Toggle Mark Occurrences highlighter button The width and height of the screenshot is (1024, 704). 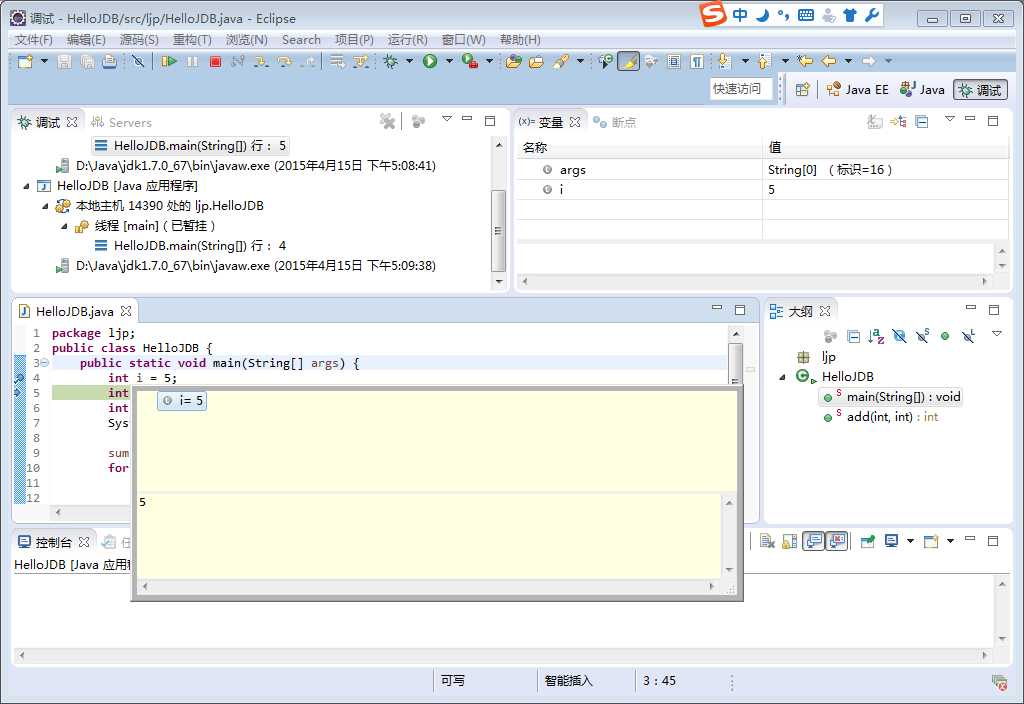point(628,61)
